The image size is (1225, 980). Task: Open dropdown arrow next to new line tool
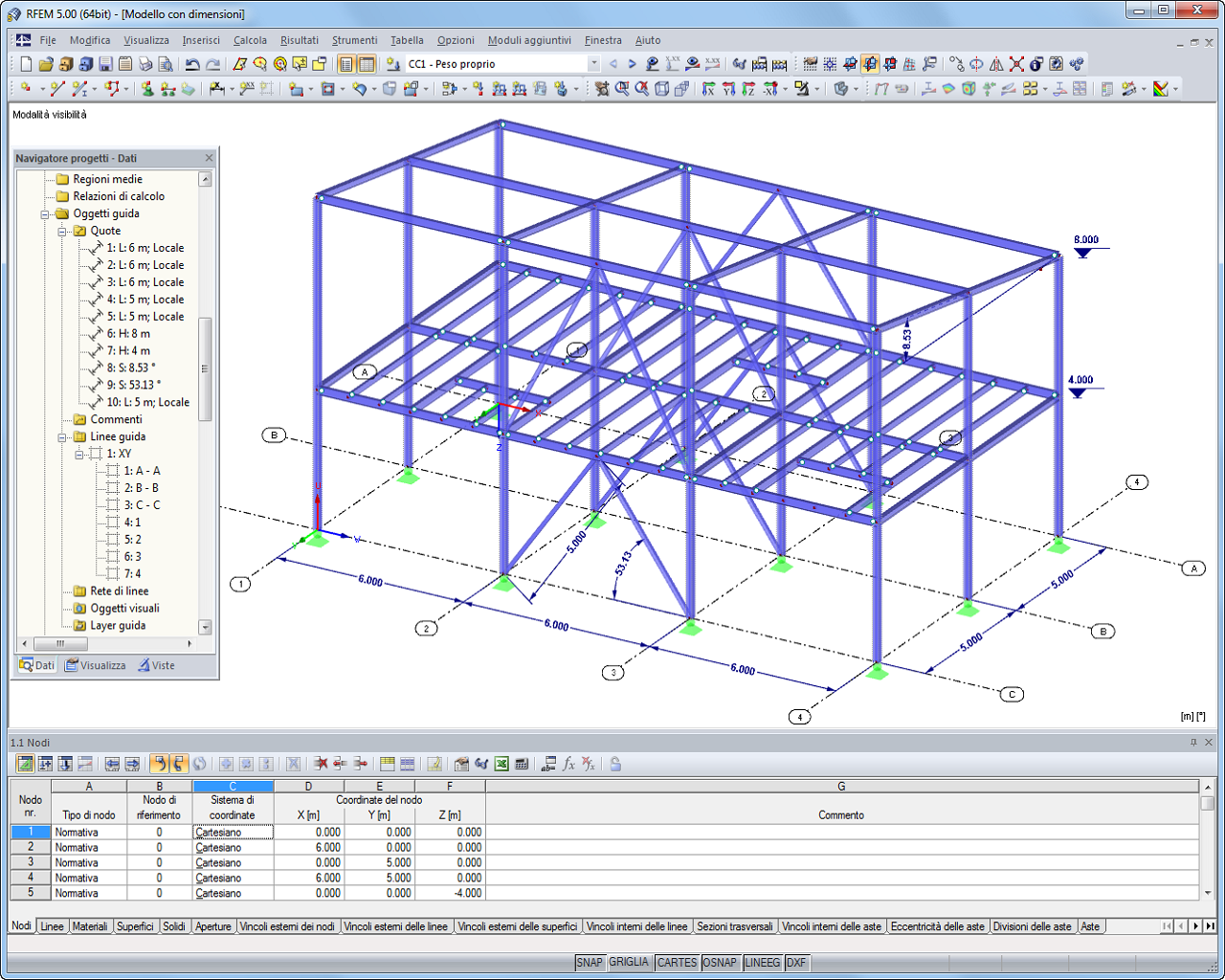tap(96, 89)
